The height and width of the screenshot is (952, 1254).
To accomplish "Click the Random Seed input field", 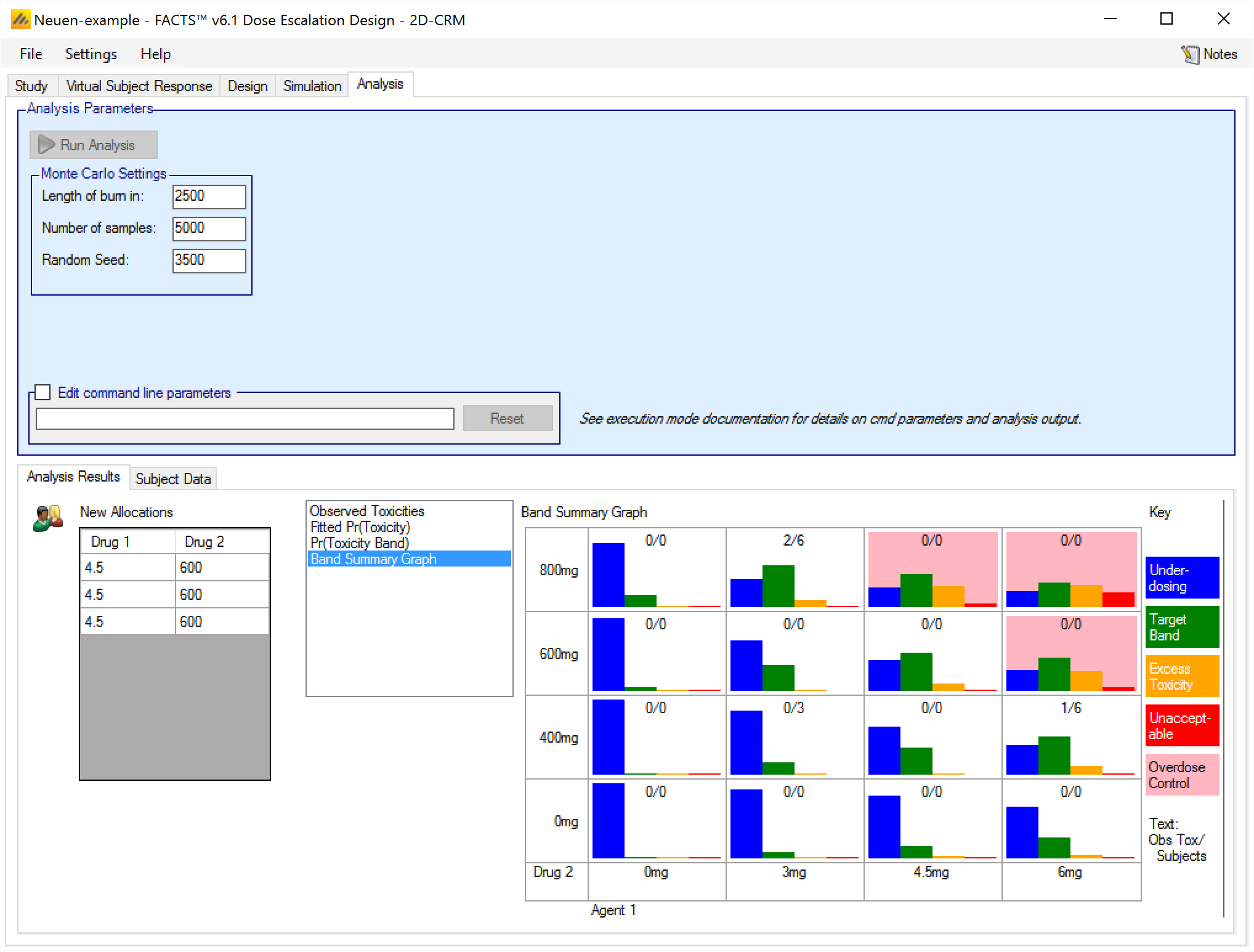I will [x=209, y=260].
